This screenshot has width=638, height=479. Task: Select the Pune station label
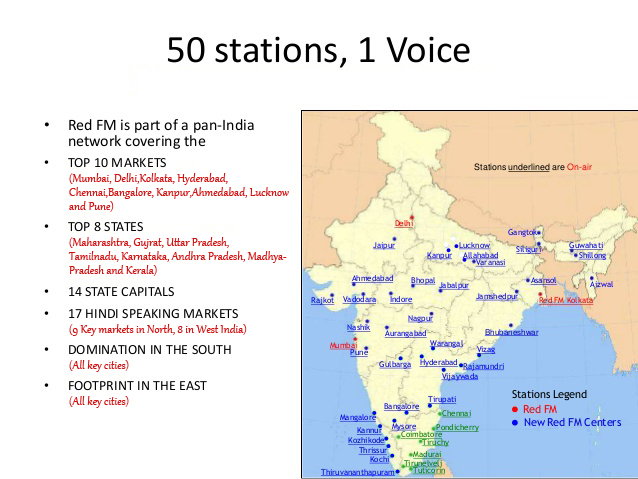click(359, 352)
